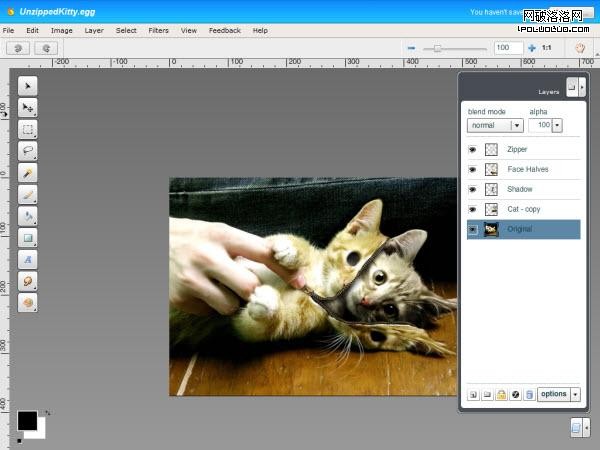
Task: Select the rectangular marquee tool
Action: 28,130
